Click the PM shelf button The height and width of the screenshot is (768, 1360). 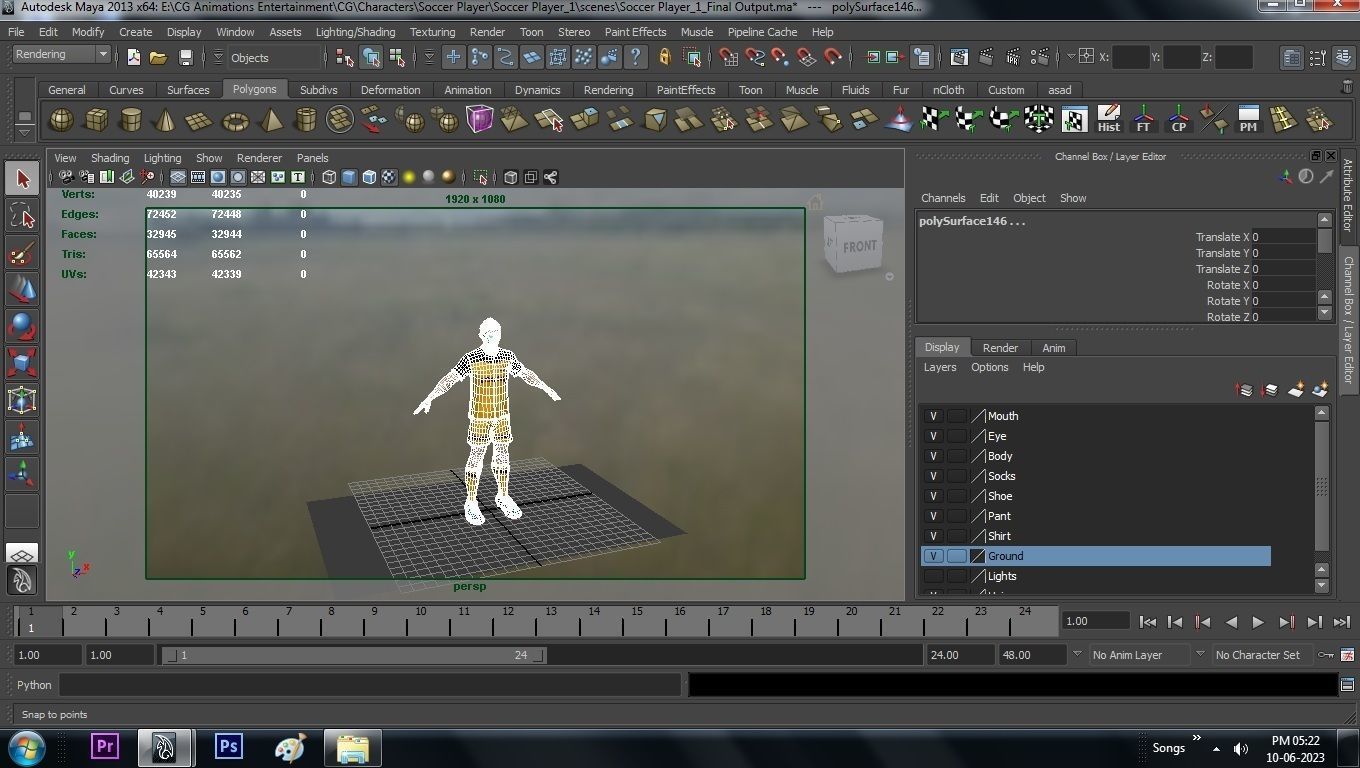click(1248, 120)
